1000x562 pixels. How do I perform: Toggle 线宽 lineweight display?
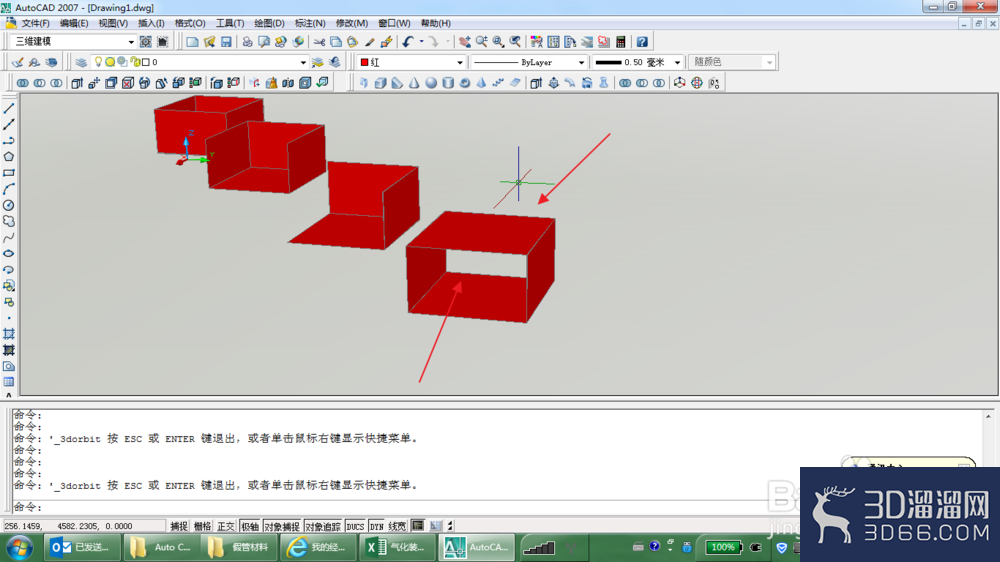397,526
